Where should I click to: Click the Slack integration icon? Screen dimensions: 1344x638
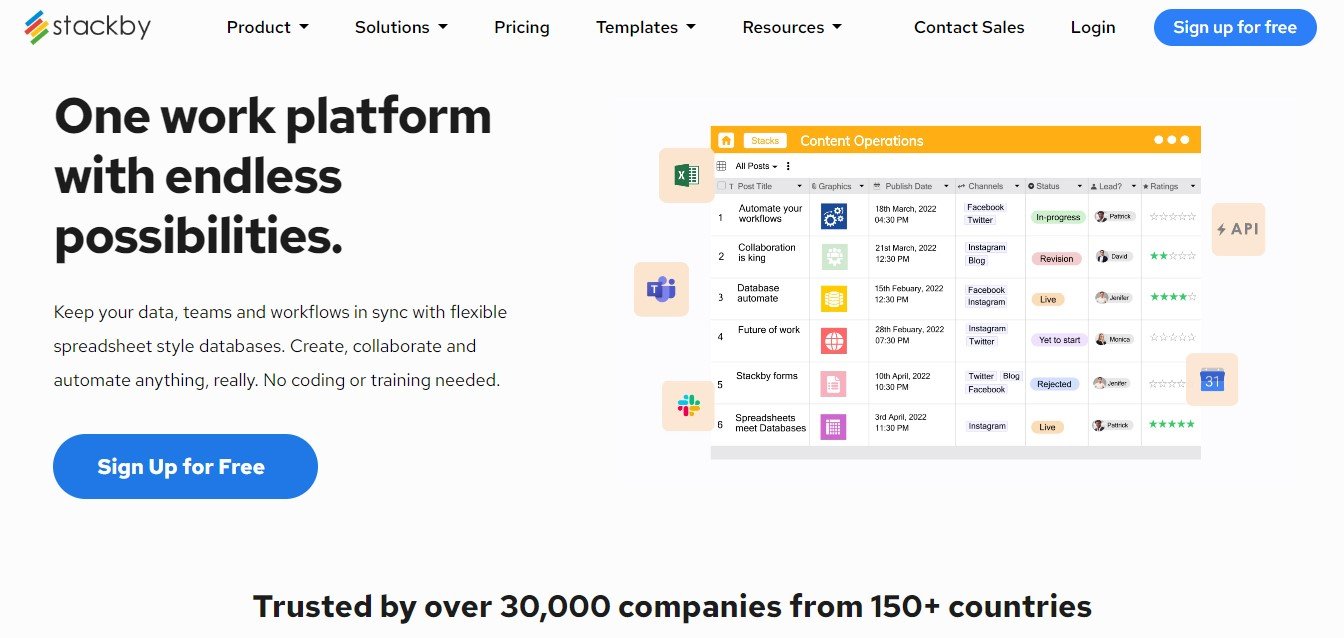(x=688, y=406)
